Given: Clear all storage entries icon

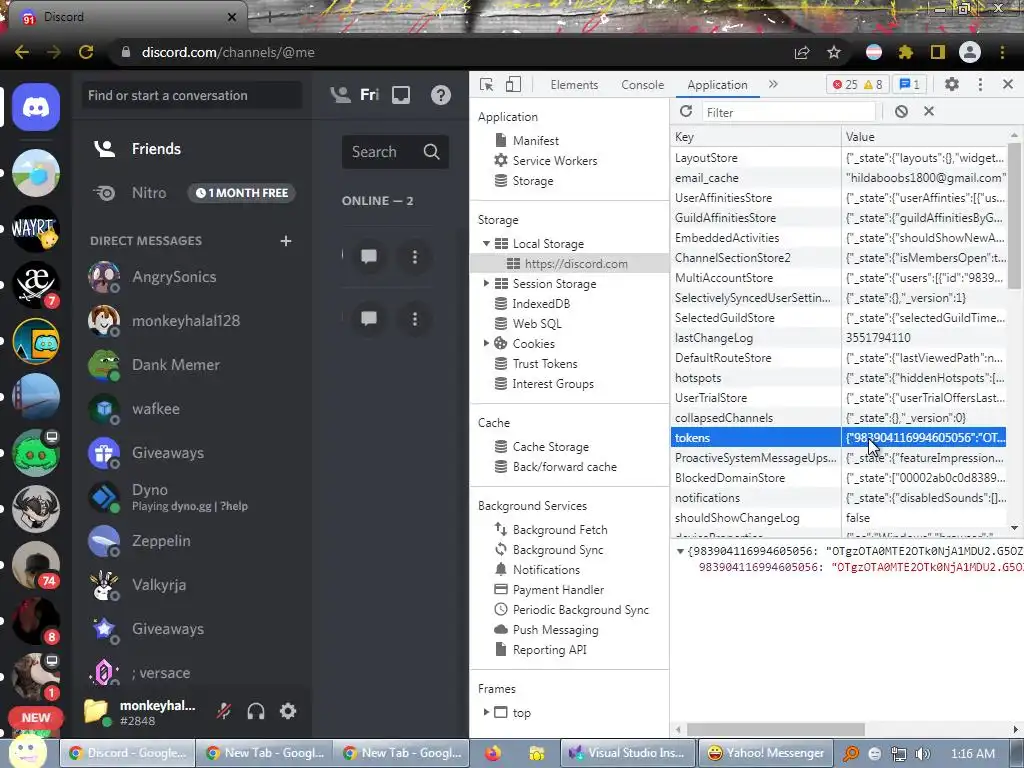Looking at the screenshot, I should click(x=901, y=112).
